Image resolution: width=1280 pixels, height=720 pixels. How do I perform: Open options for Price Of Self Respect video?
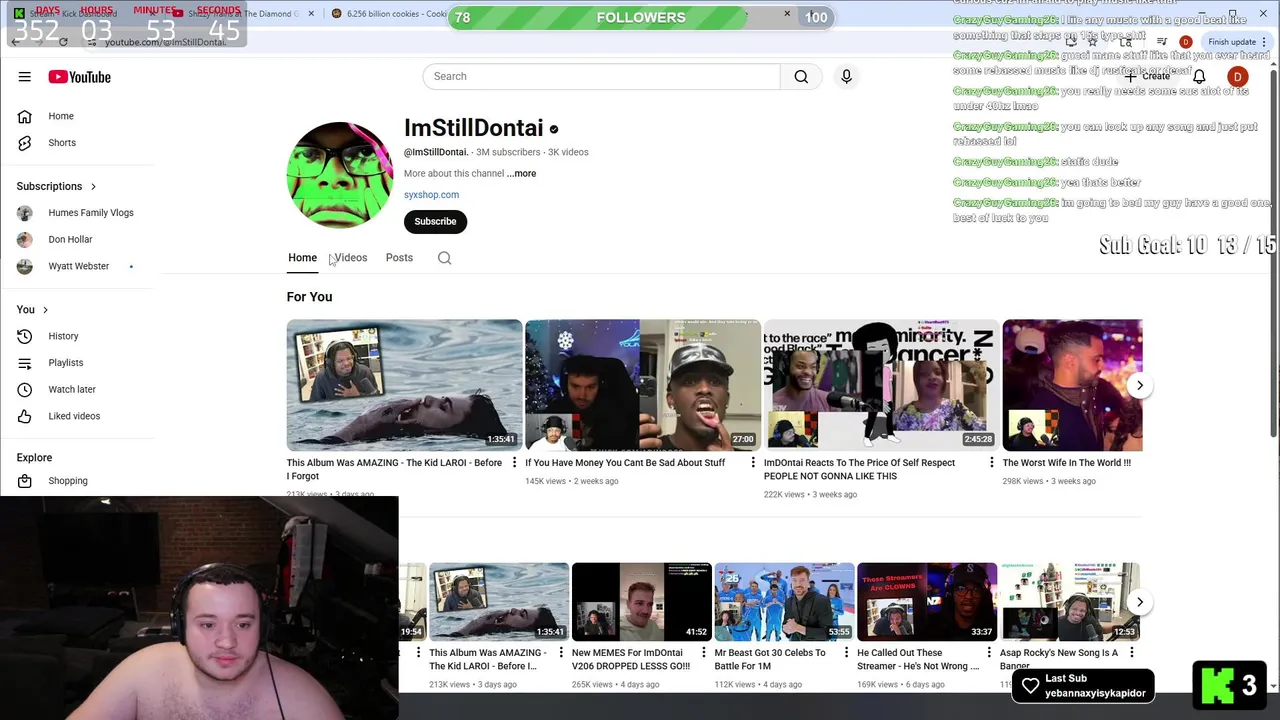[991, 462]
